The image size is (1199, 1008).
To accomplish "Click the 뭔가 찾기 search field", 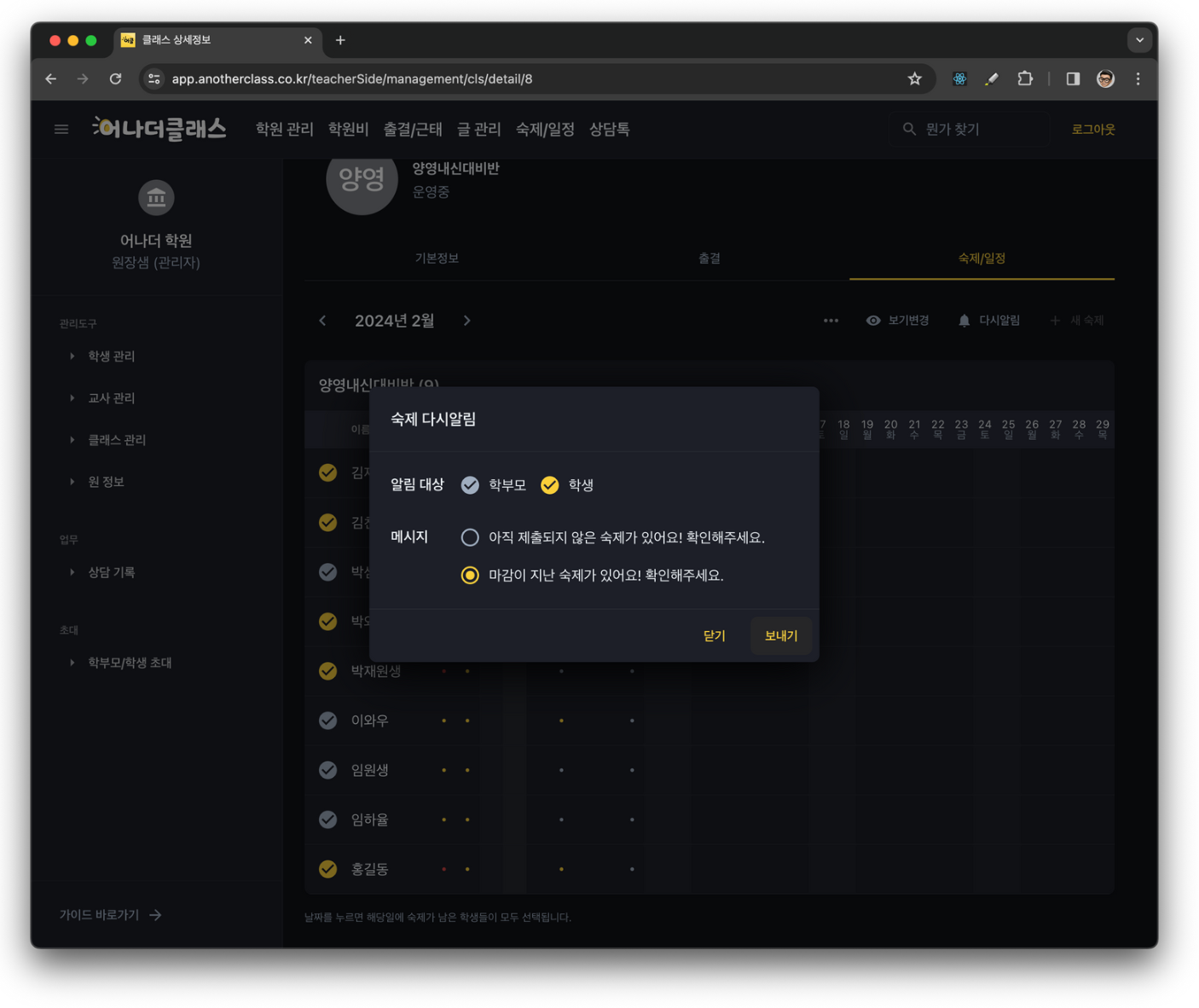I will click(x=970, y=130).
